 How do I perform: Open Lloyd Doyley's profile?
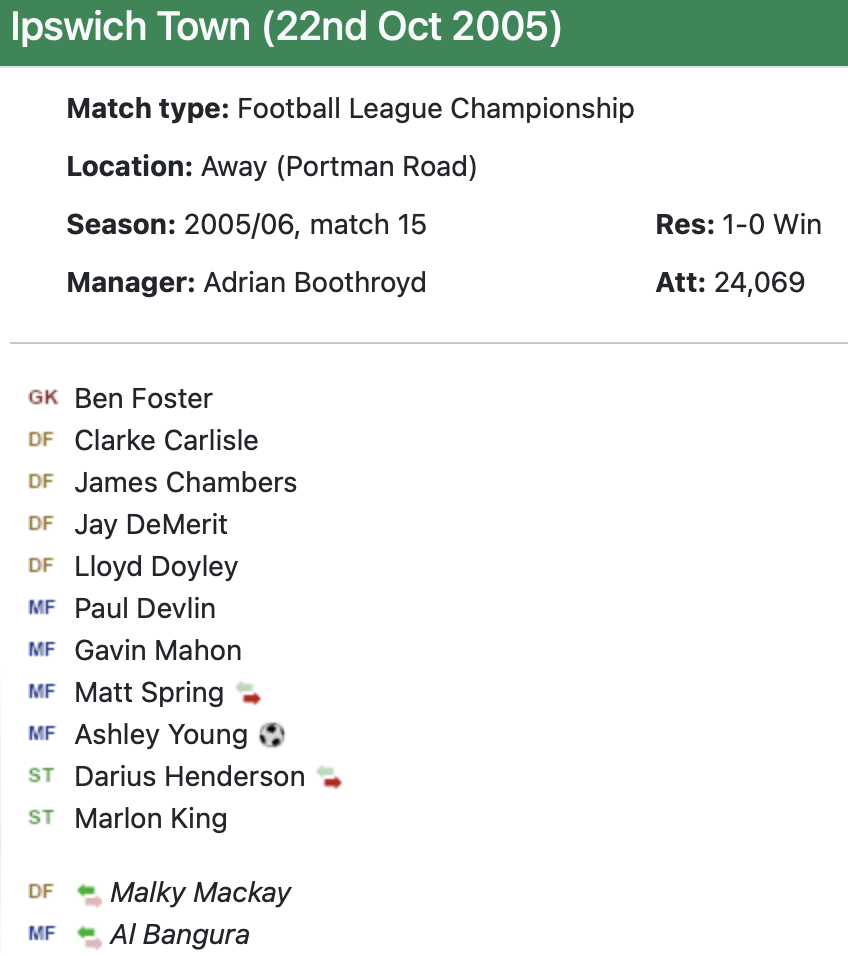tap(156, 566)
